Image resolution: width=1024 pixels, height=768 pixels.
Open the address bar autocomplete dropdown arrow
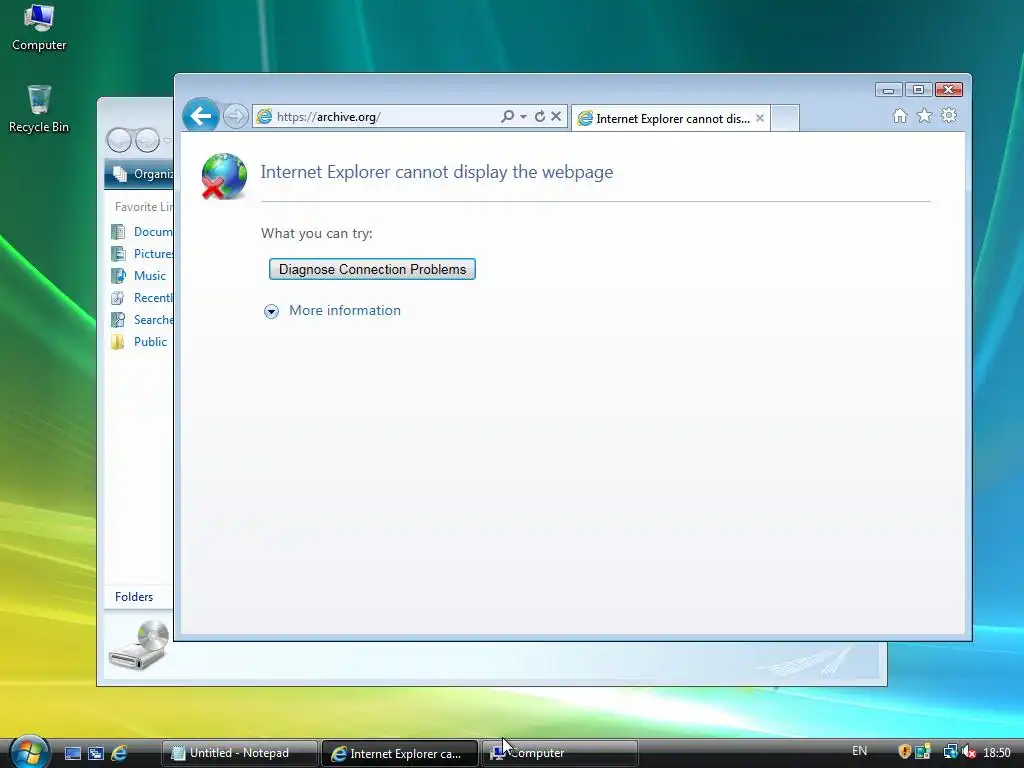pyautogui.click(x=523, y=117)
